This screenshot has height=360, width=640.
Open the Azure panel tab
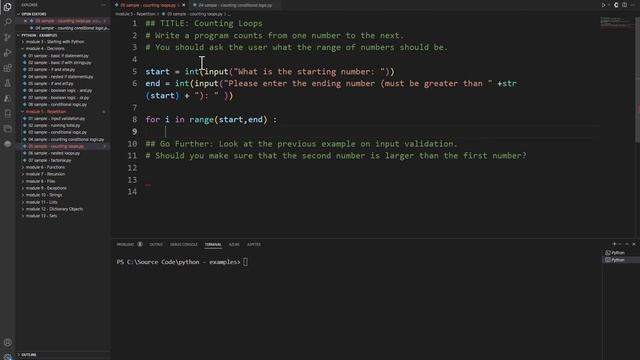[234, 244]
